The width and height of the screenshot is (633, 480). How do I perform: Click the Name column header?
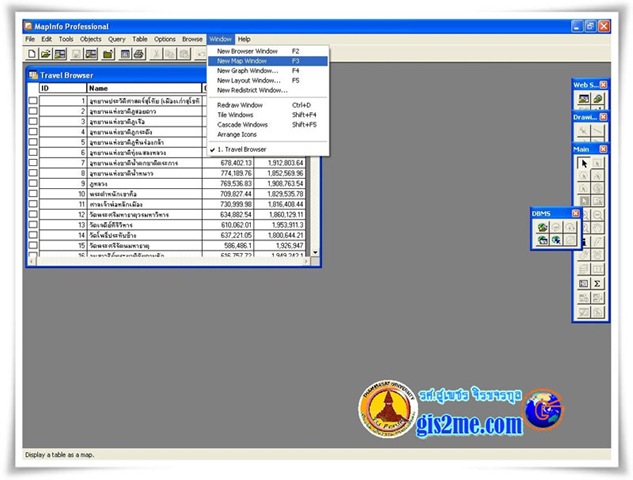[x=144, y=88]
